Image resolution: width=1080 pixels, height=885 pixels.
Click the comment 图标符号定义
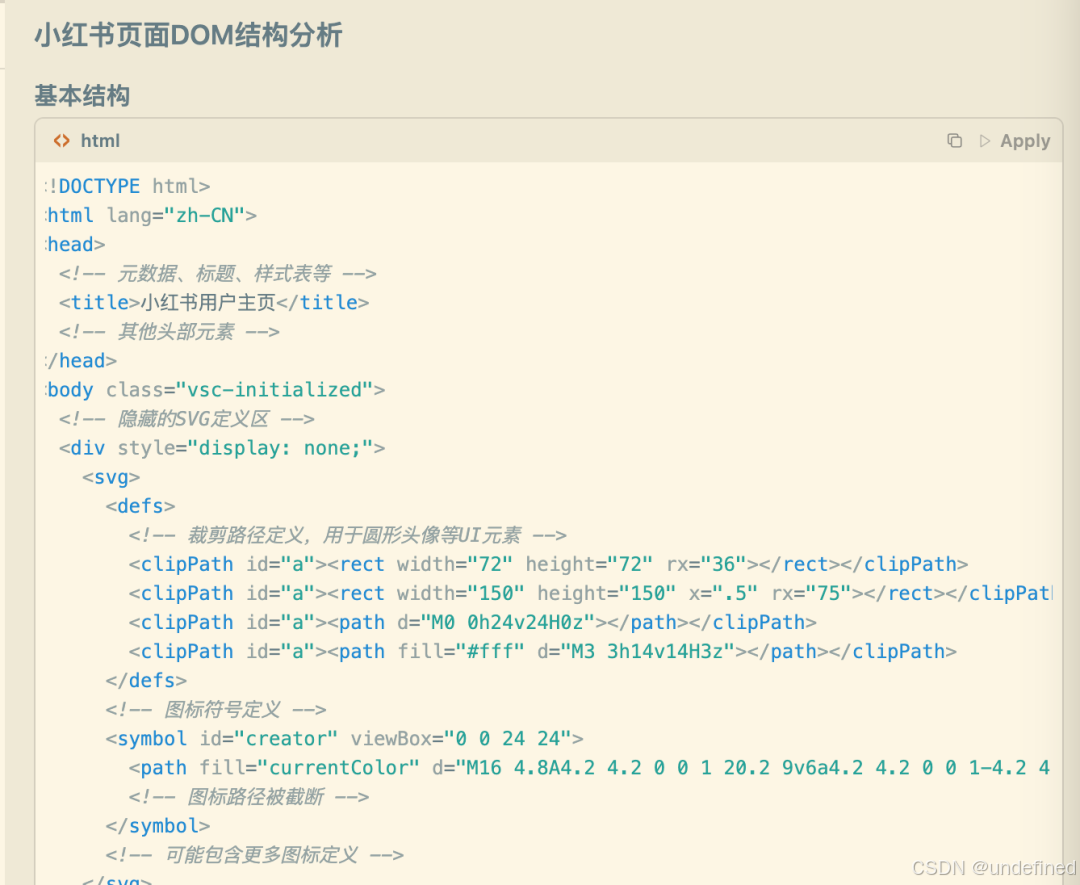(216, 709)
